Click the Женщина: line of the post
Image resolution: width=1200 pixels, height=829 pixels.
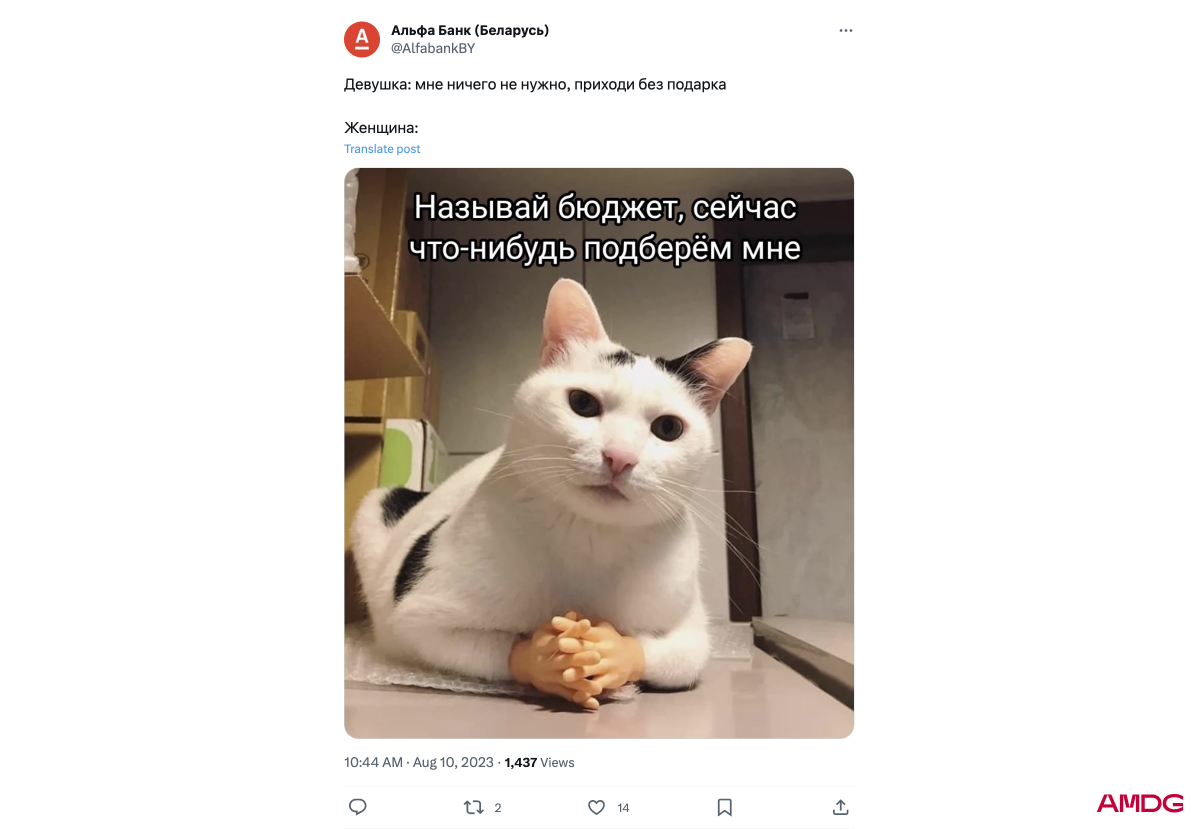(x=381, y=128)
